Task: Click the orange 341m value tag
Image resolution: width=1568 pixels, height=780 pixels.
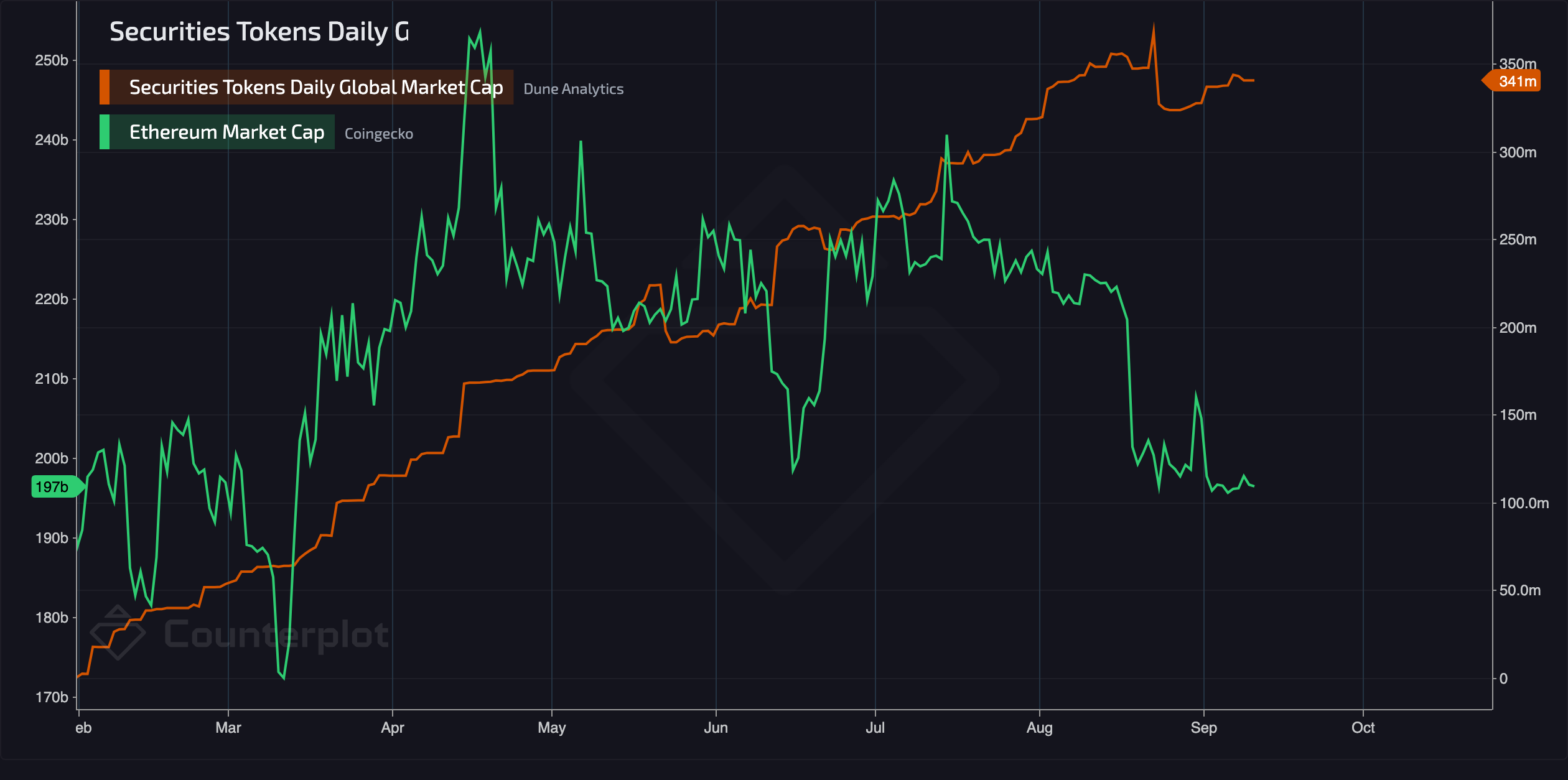Action: (x=1513, y=81)
